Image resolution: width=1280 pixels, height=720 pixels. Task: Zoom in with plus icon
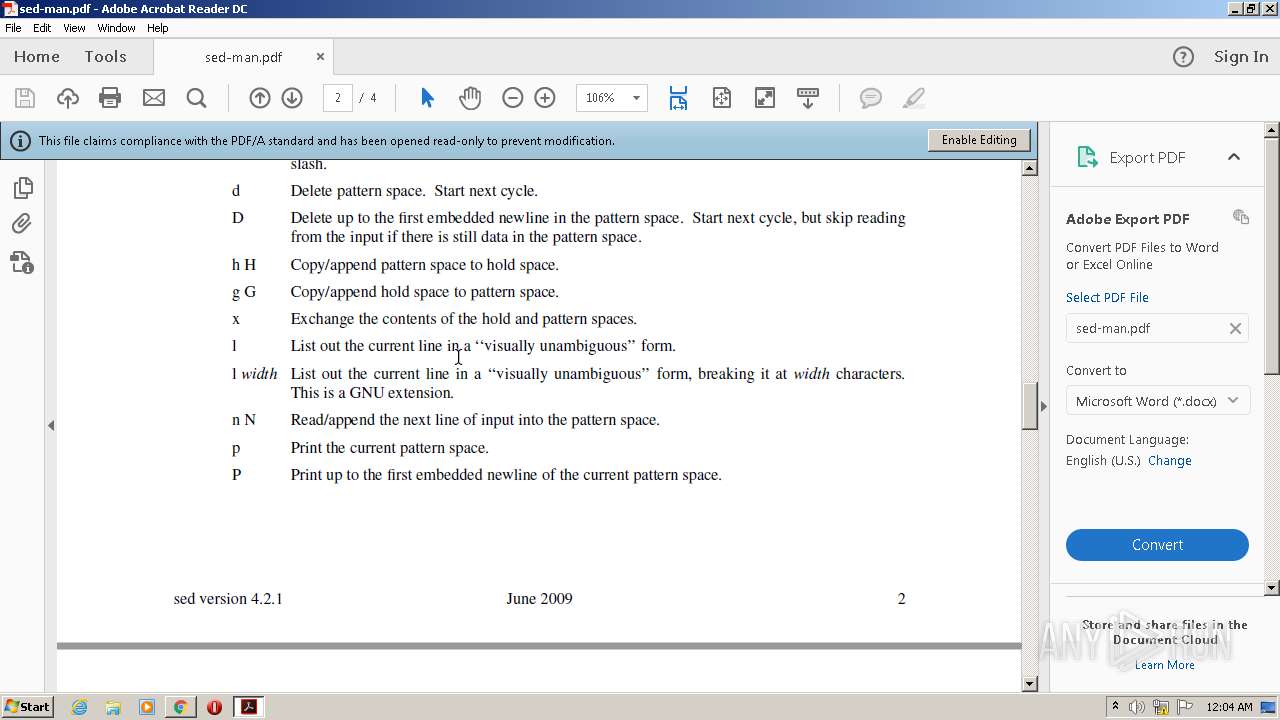[x=545, y=98]
